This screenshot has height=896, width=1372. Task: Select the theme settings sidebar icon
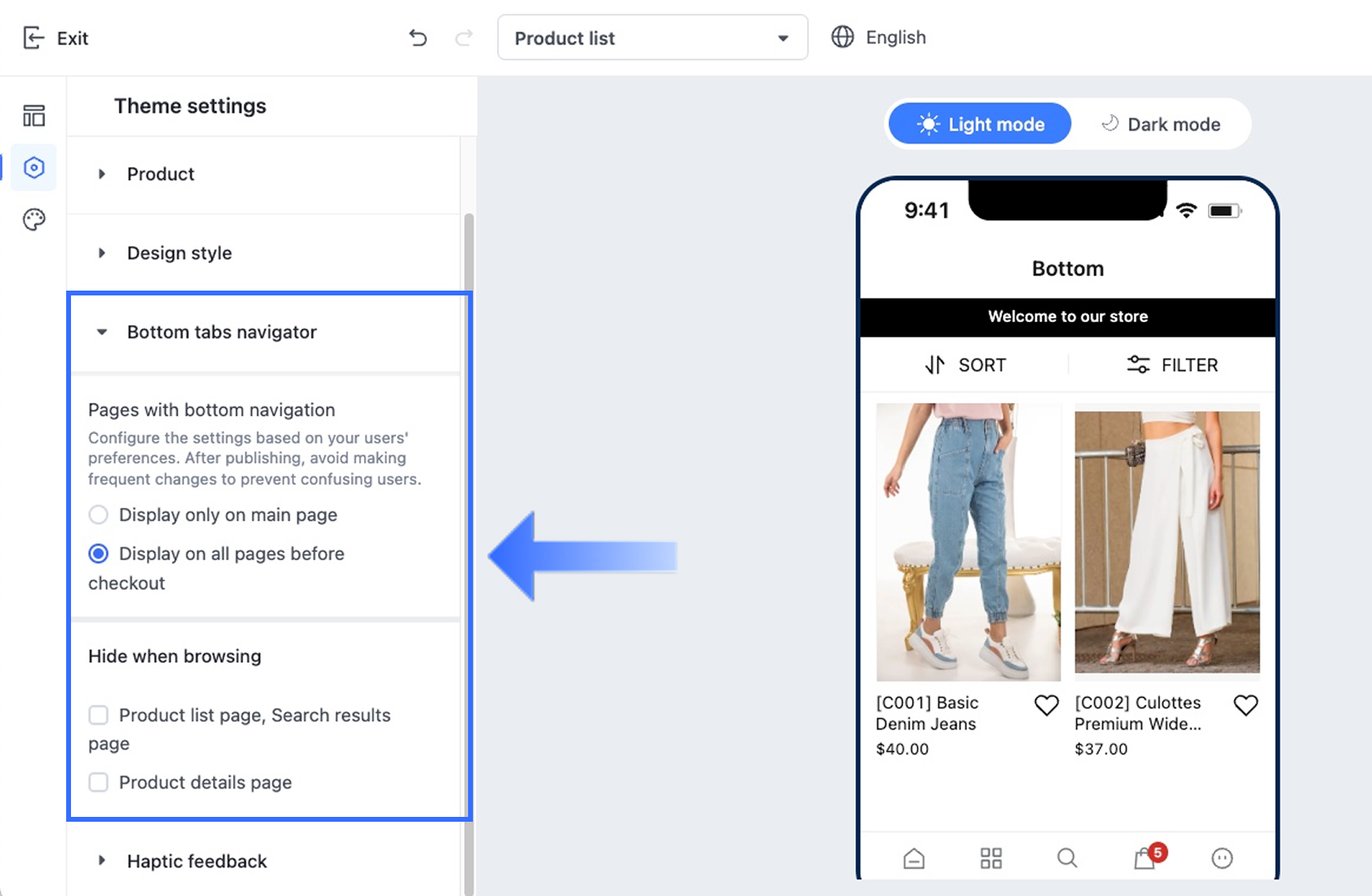(x=34, y=167)
